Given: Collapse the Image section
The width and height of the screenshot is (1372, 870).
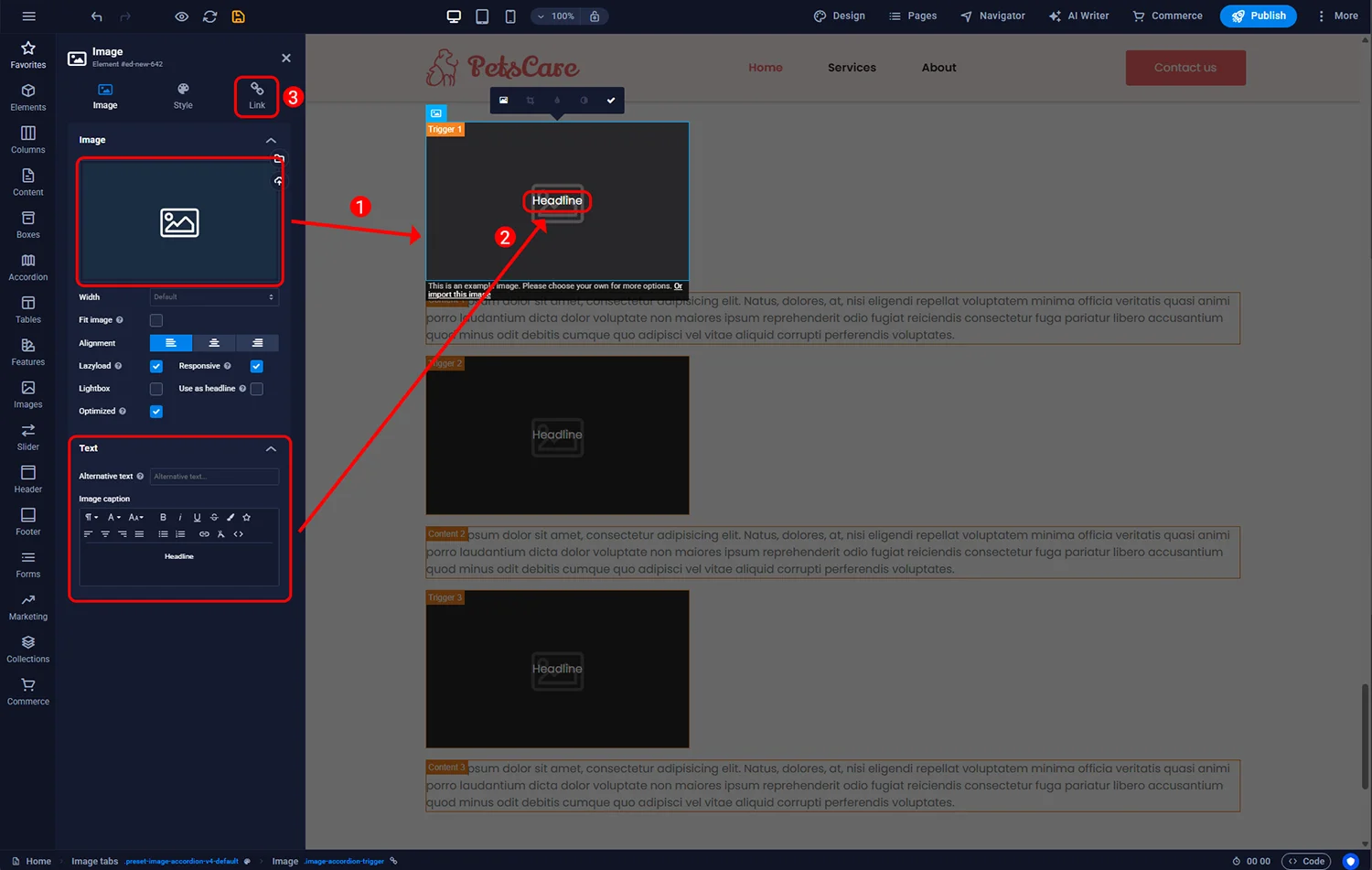Looking at the screenshot, I should coord(271,140).
